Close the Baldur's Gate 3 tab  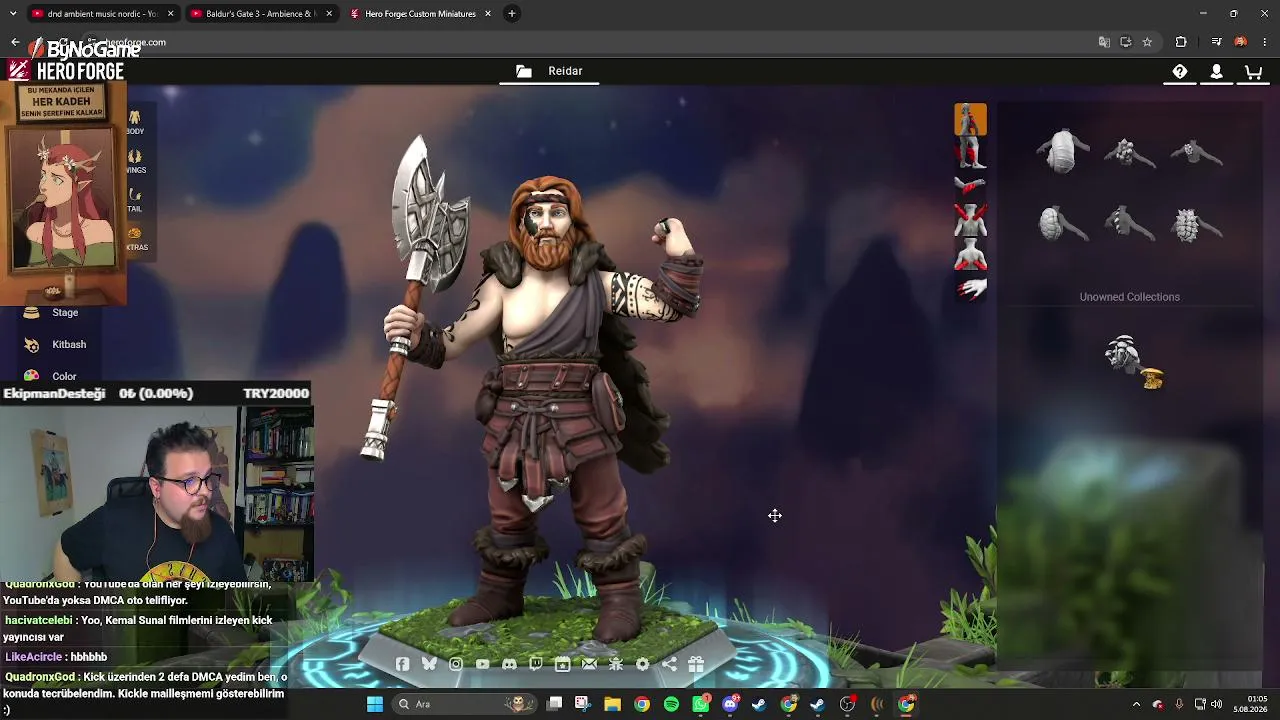(329, 14)
